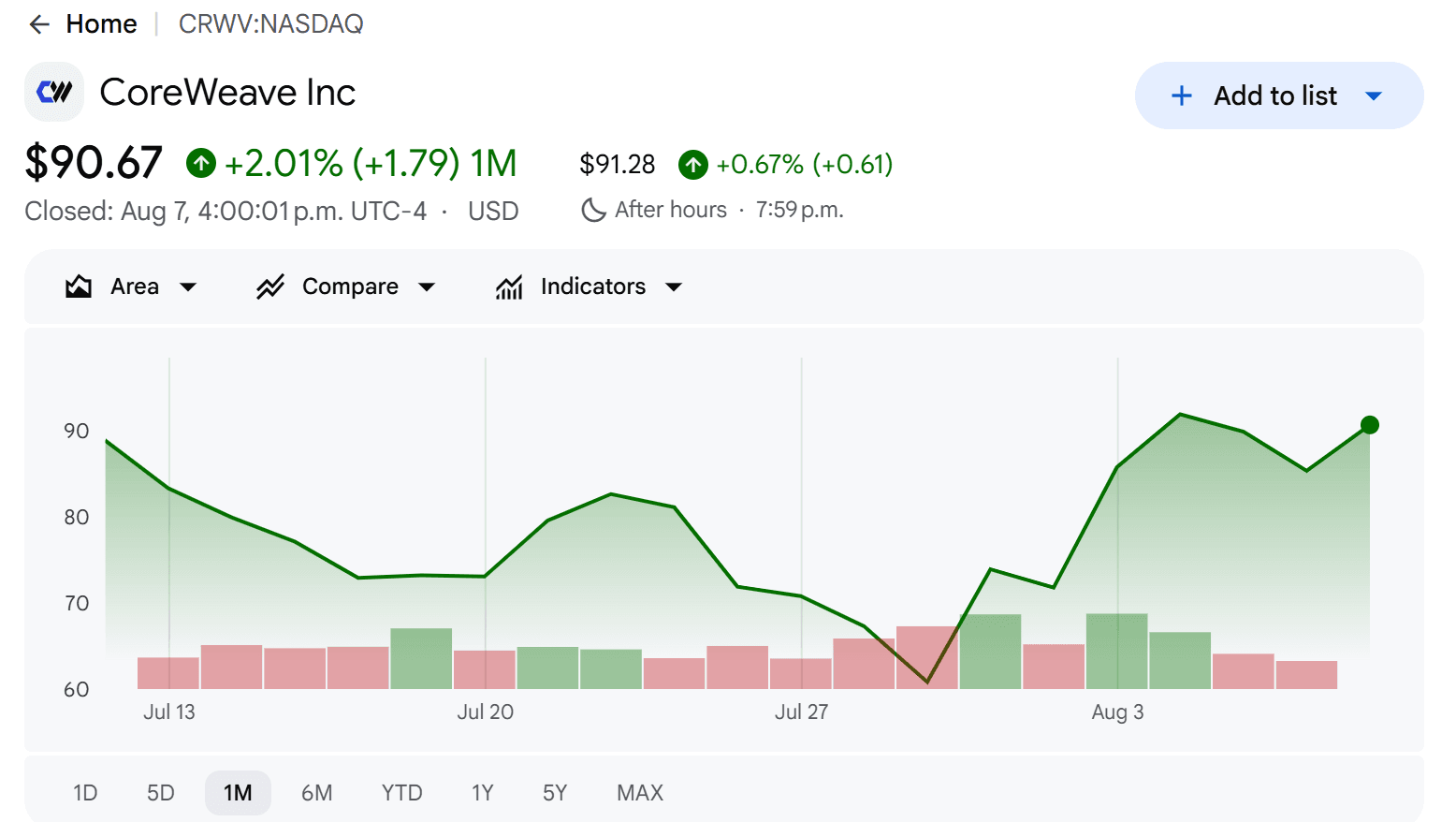Screen dimensions: 1456x822
Task: Click the green up-arrow next to +2.01%
Action: pyautogui.click(x=201, y=163)
